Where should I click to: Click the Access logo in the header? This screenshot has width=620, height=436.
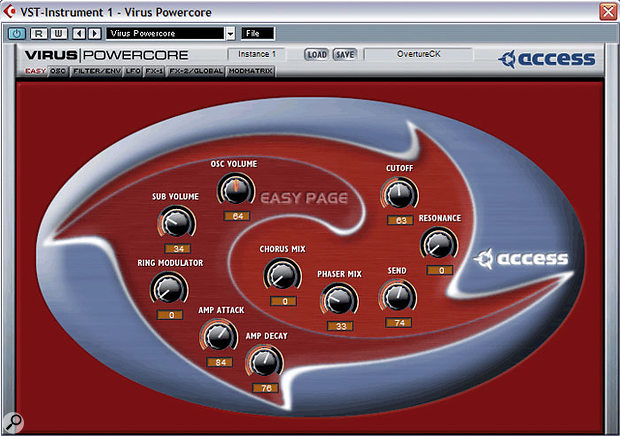[x=546, y=59]
